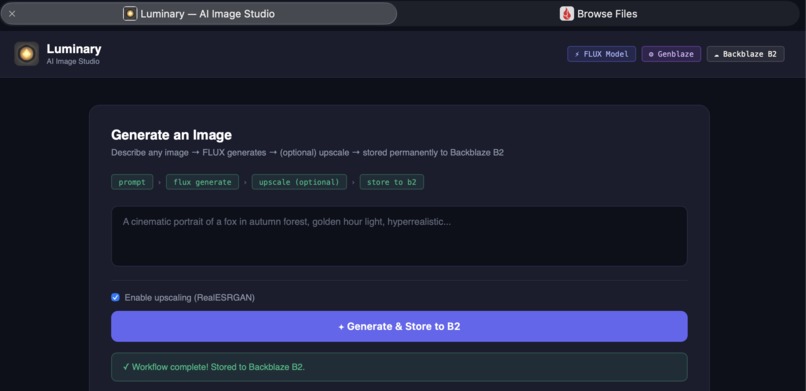Switch to the Browse Files tab

[598, 13]
